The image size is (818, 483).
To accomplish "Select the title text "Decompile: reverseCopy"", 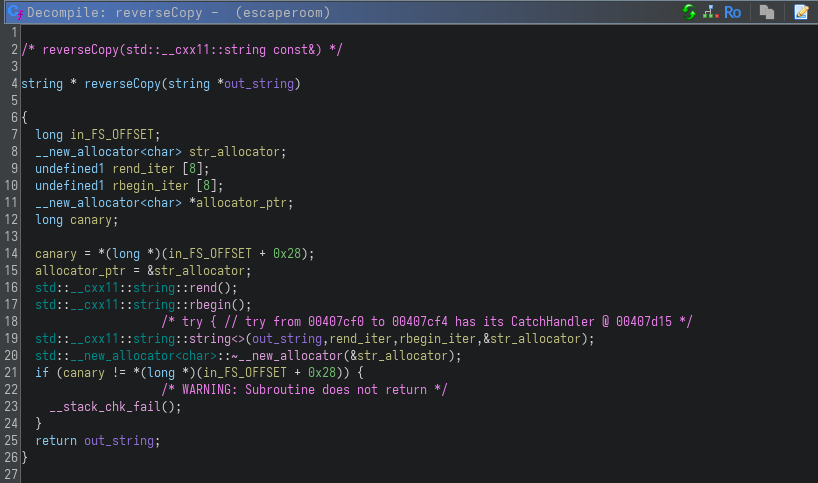I will pos(115,13).
